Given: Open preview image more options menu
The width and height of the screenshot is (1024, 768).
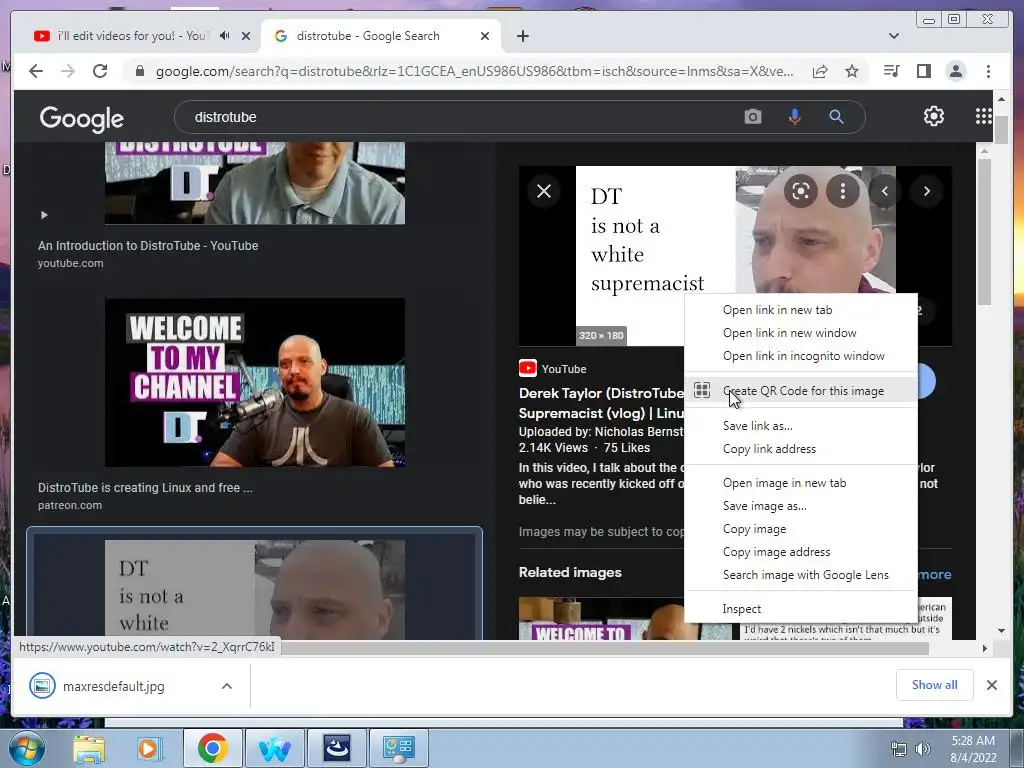Looking at the screenshot, I should [x=842, y=191].
